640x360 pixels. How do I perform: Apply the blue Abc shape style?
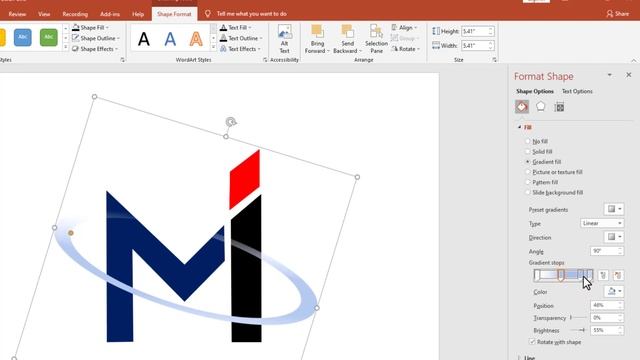coord(22,37)
